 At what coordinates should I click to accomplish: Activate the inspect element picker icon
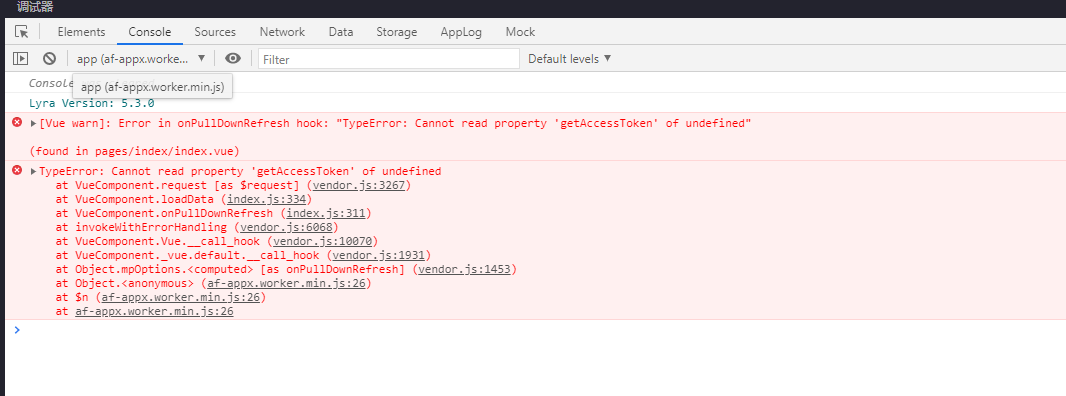(22, 32)
